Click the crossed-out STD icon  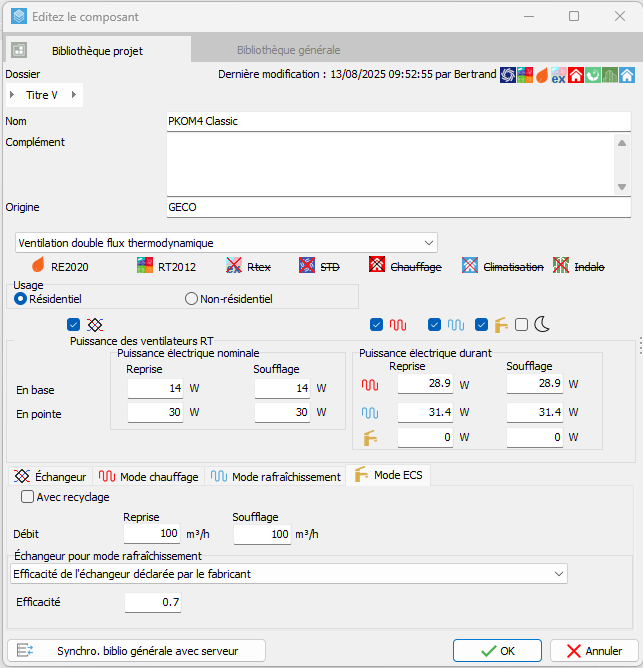click(x=306, y=266)
